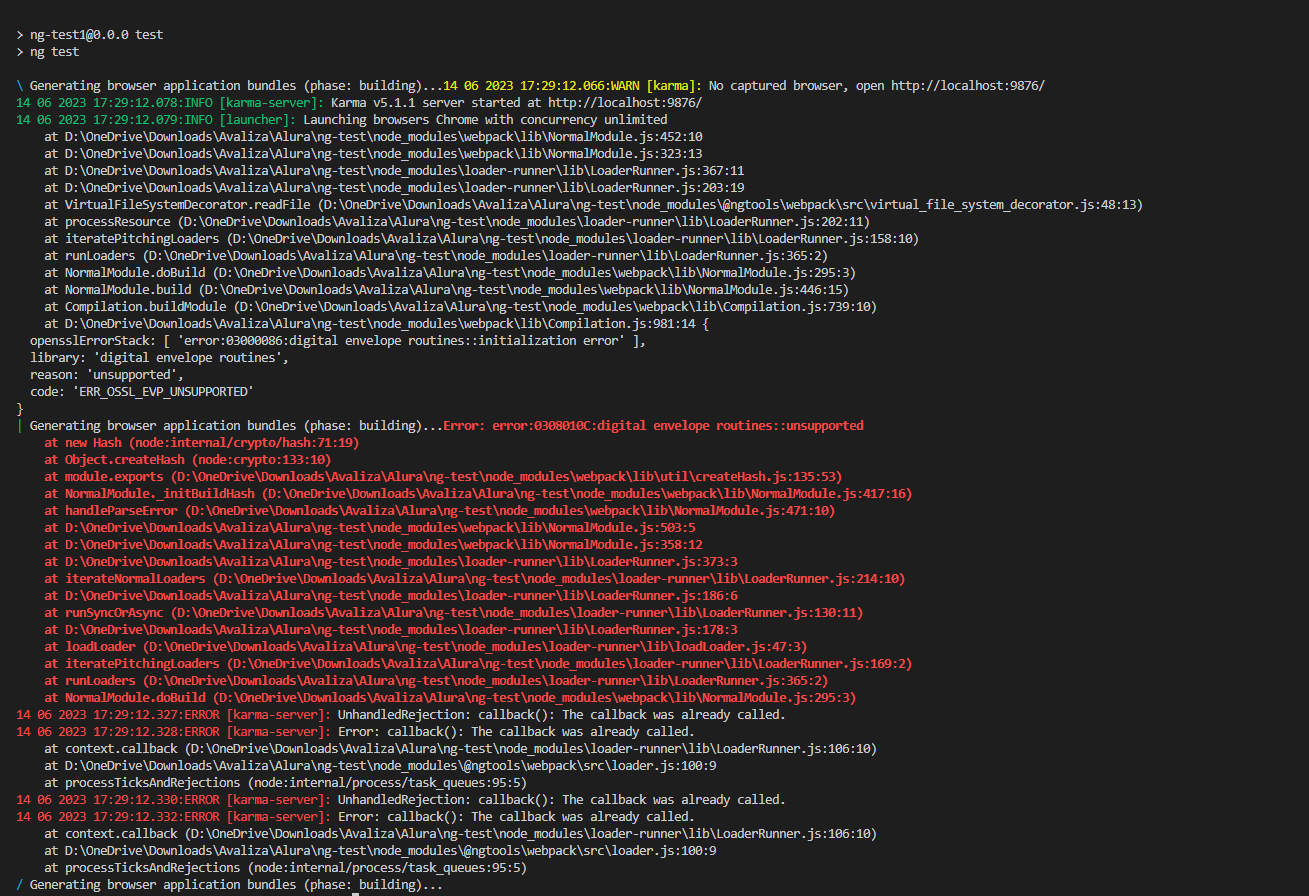Click the 17:29:12.327:ERROR karma-server line
The width and height of the screenshot is (1309, 896).
(401, 715)
